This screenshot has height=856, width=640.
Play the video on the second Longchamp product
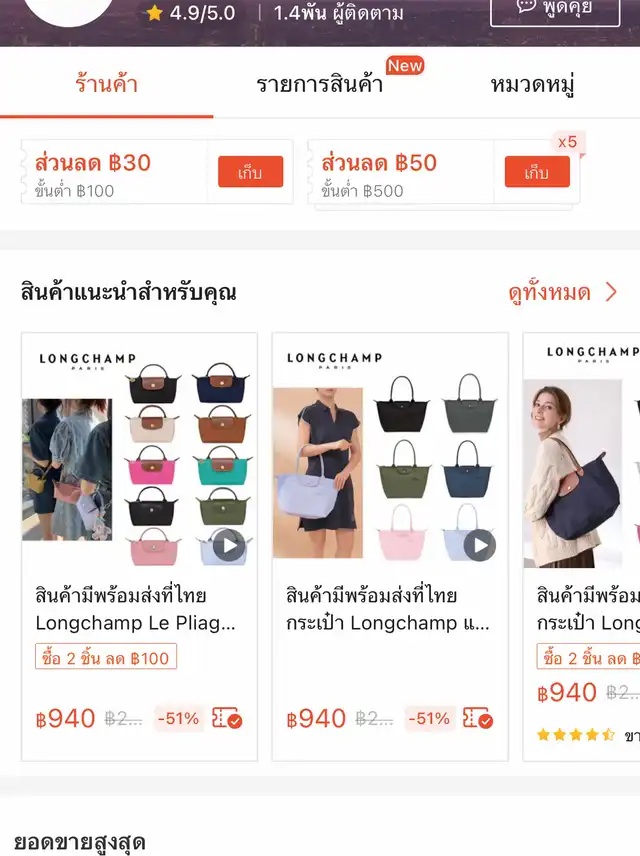point(480,545)
